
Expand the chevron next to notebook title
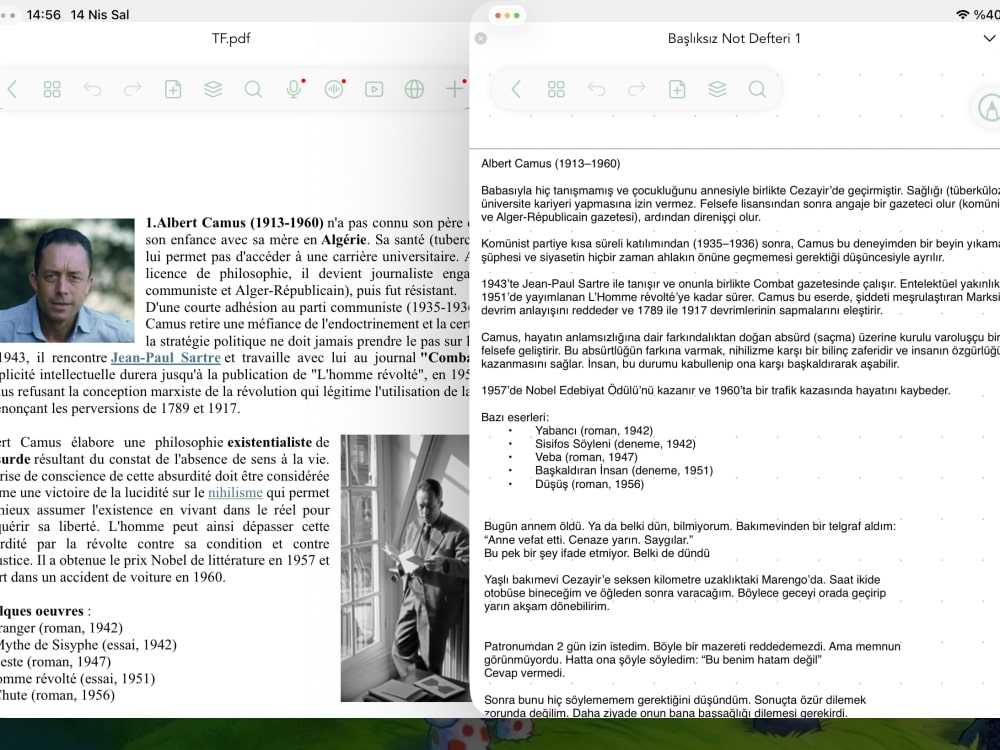(x=989, y=38)
